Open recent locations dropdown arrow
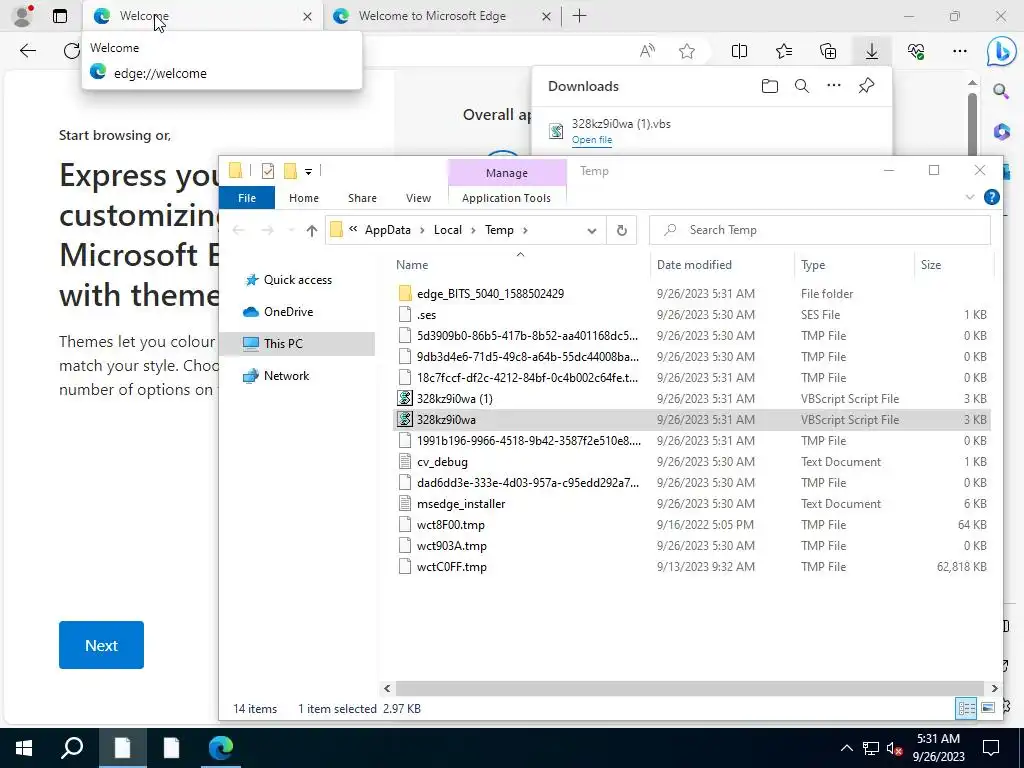The image size is (1024, 768). pyautogui.click(x=291, y=231)
